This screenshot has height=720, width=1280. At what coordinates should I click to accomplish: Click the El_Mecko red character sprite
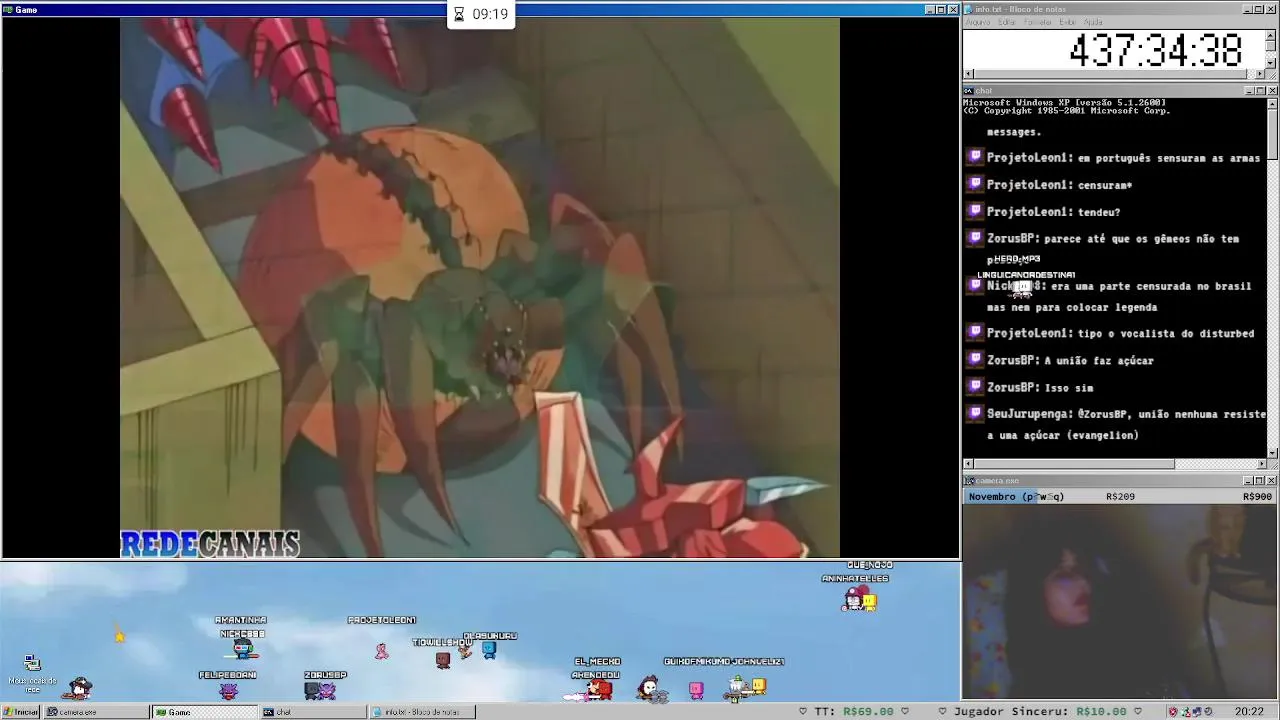coord(598,688)
